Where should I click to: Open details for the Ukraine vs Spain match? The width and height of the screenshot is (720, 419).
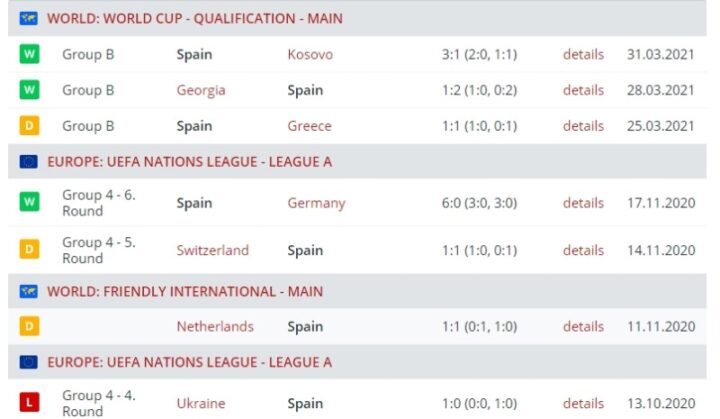[x=583, y=403]
